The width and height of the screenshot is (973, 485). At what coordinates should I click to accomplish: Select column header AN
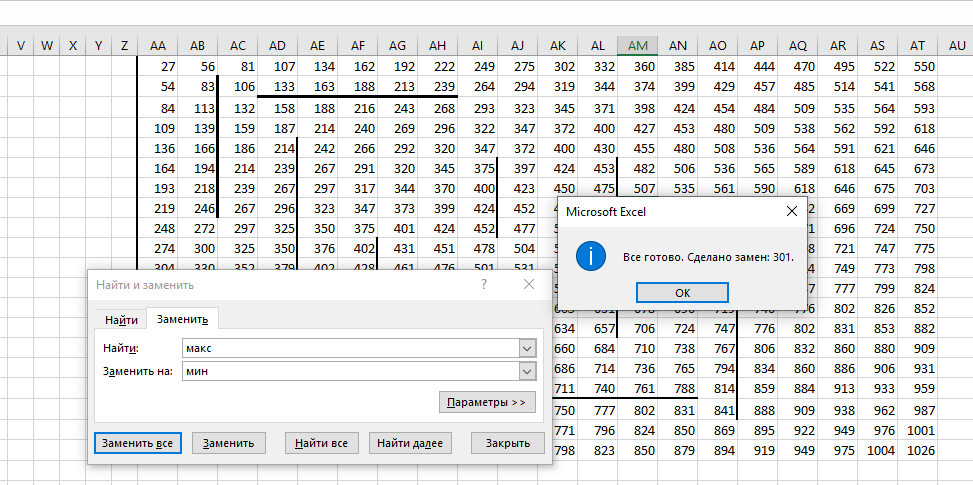tap(678, 46)
